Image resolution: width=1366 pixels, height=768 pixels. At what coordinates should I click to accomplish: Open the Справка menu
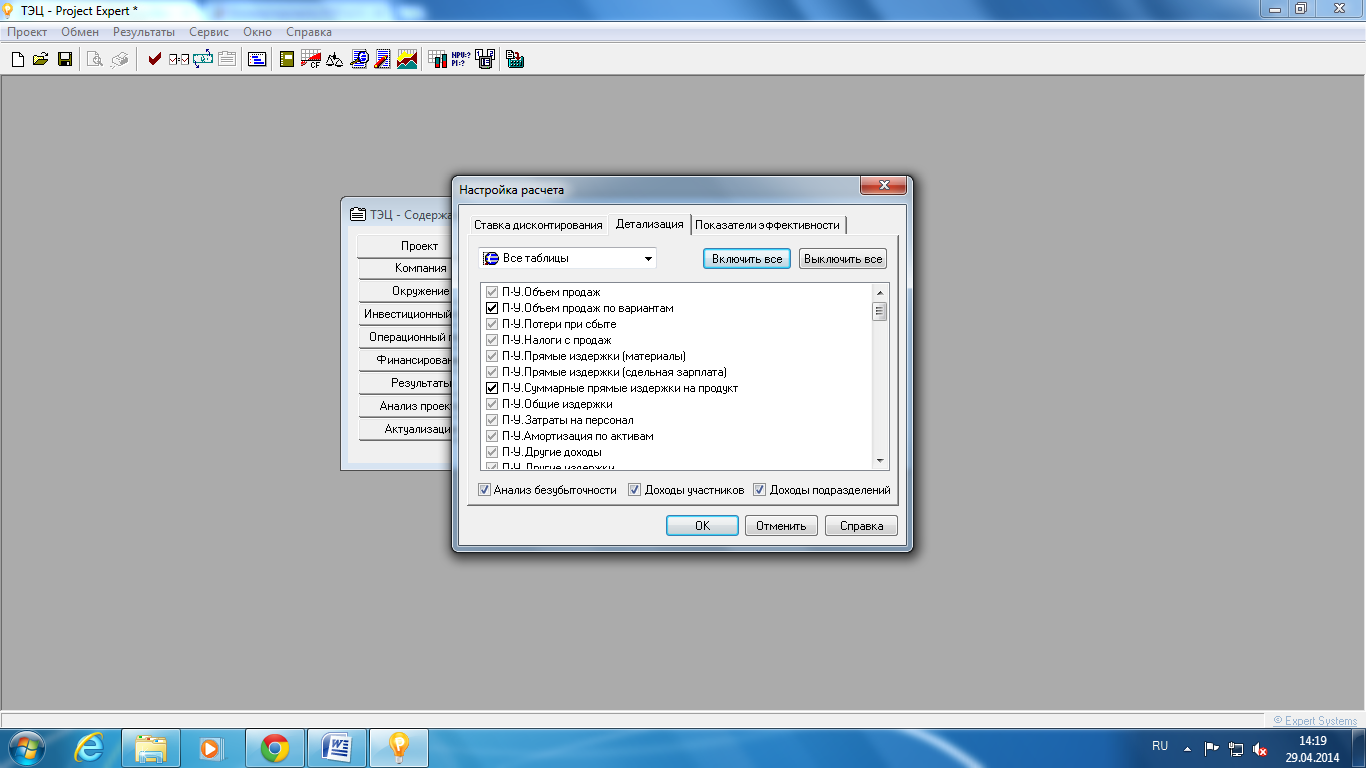[309, 32]
